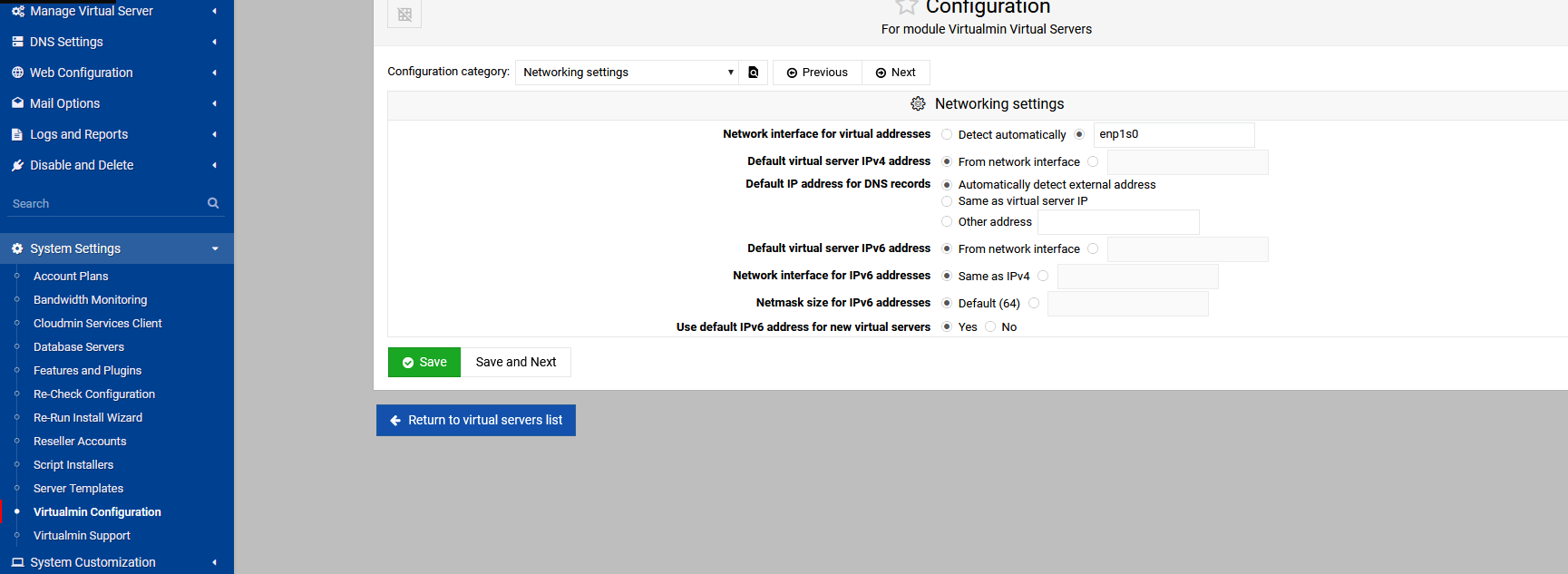Open Virtualmin Configuration page
The image size is (1568, 574).
(x=97, y=512)
